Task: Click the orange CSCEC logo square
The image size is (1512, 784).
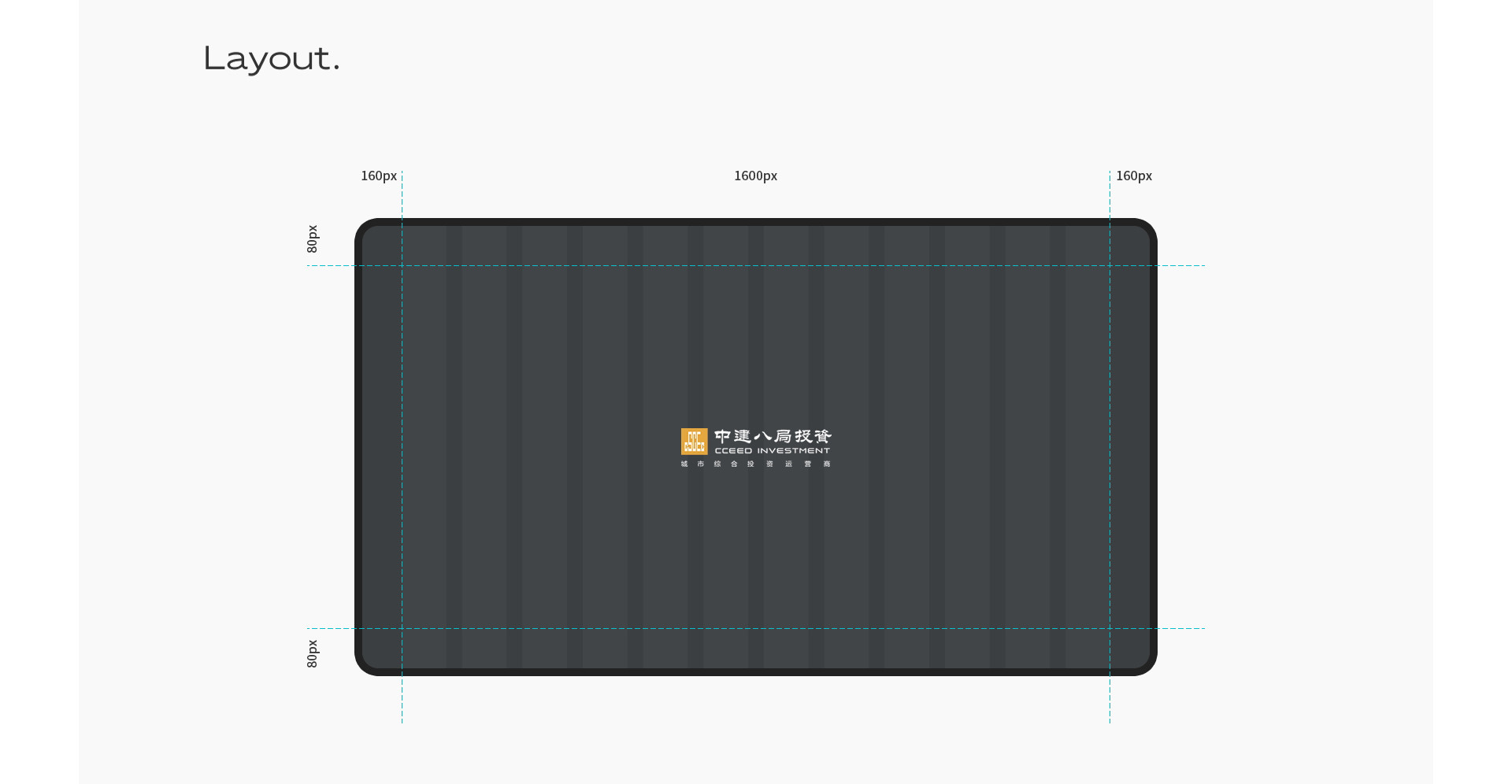Action: (x=694, y=442)
